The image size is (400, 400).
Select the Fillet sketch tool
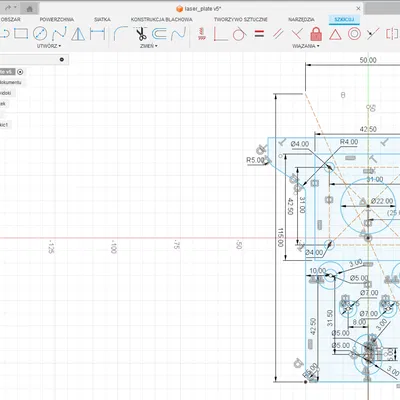(x=120, y=33)
